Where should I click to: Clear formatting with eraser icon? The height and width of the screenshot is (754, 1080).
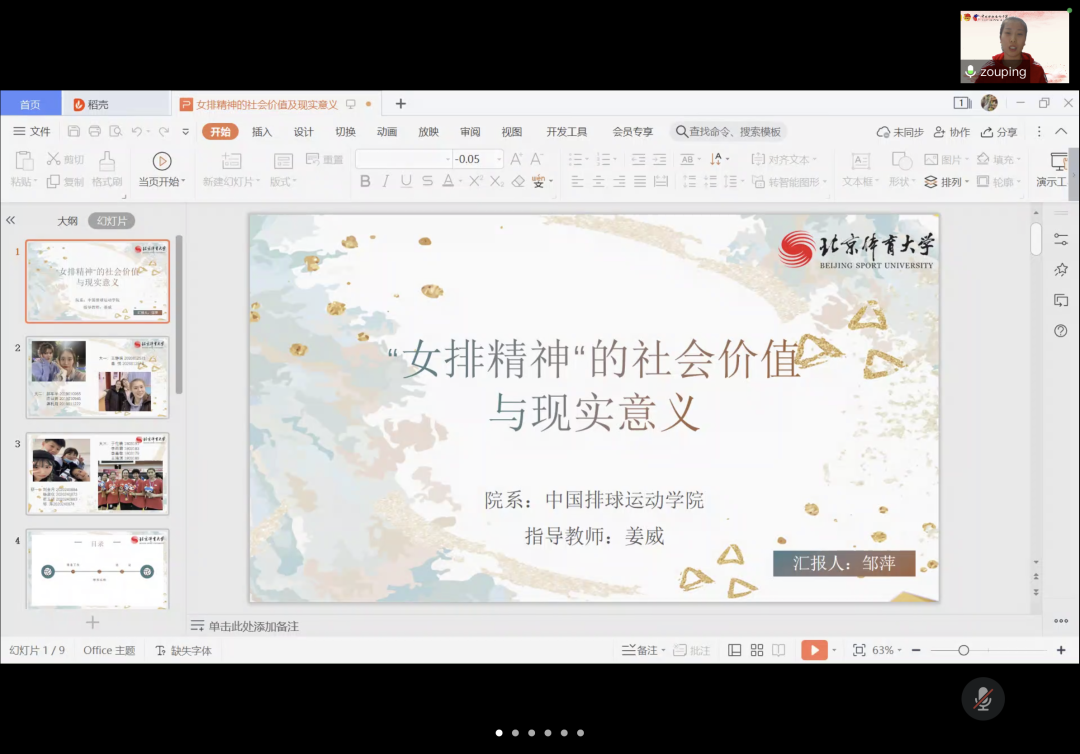click(518, 181)
